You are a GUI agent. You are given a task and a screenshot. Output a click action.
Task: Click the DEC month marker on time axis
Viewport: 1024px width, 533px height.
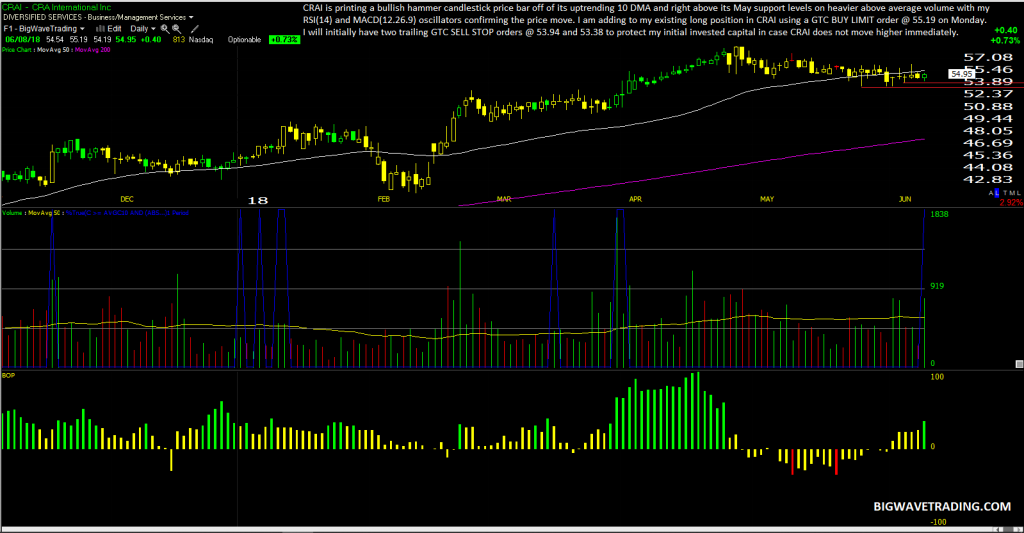pos(127,199)
